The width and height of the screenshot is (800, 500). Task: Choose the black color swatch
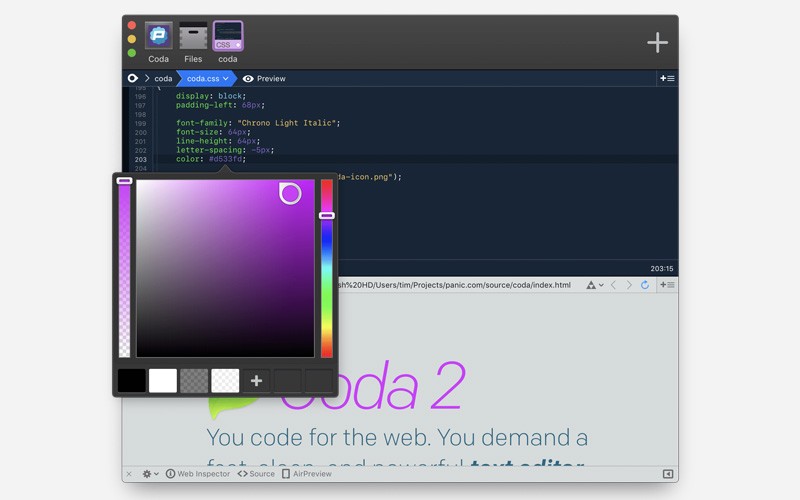click(x=132, y=381)
